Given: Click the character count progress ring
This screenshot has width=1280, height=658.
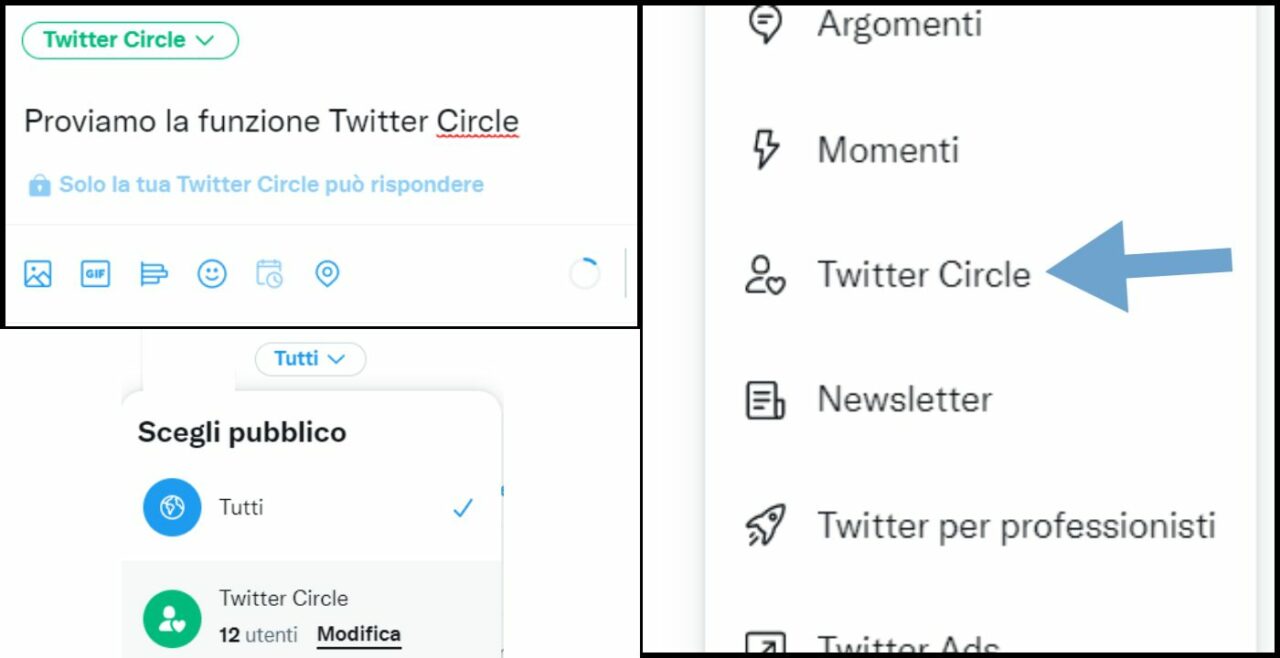Looking at the screenshot, I should pyautogui.click(x=584, y=273).
